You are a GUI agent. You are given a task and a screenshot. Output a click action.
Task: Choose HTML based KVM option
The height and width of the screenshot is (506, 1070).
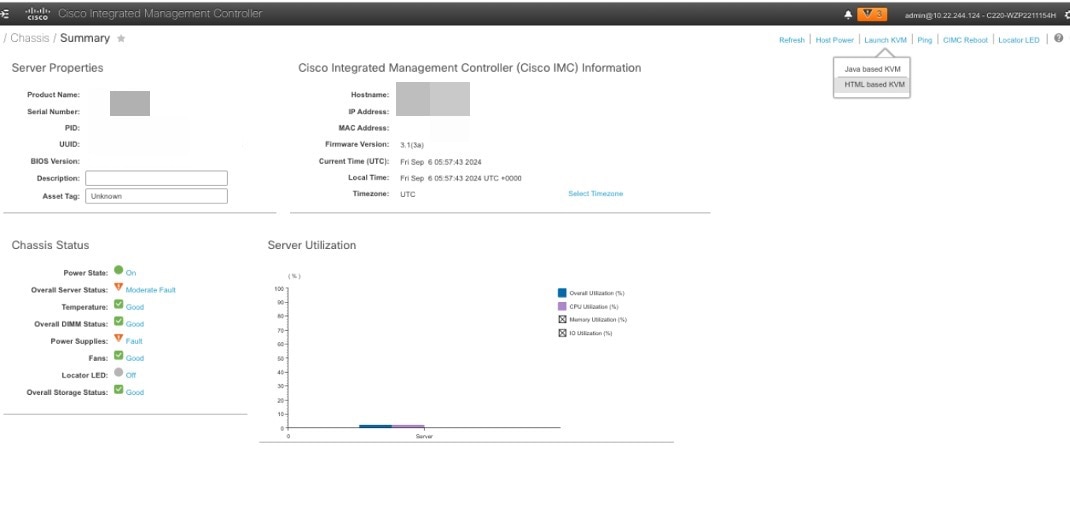[x=871, y=85]
